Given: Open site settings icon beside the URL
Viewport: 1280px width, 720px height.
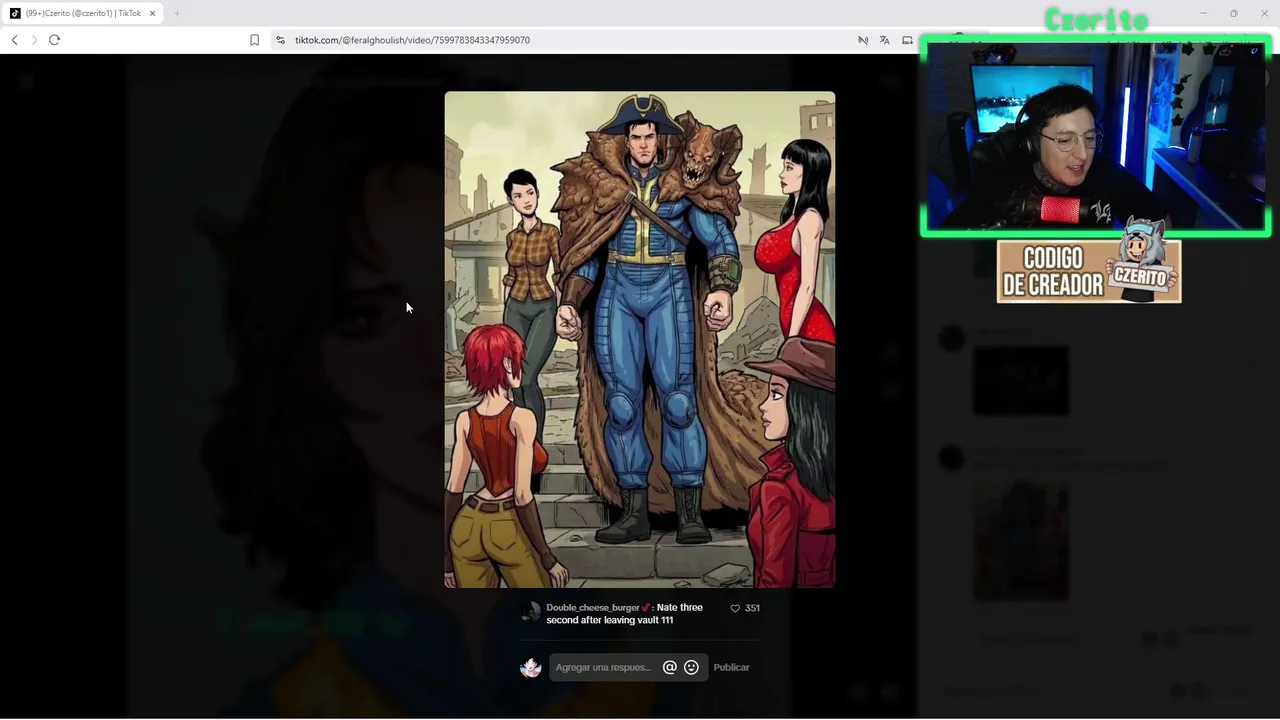Looking at the screenshot, I should pyautogui.click(x=280, y=40).
